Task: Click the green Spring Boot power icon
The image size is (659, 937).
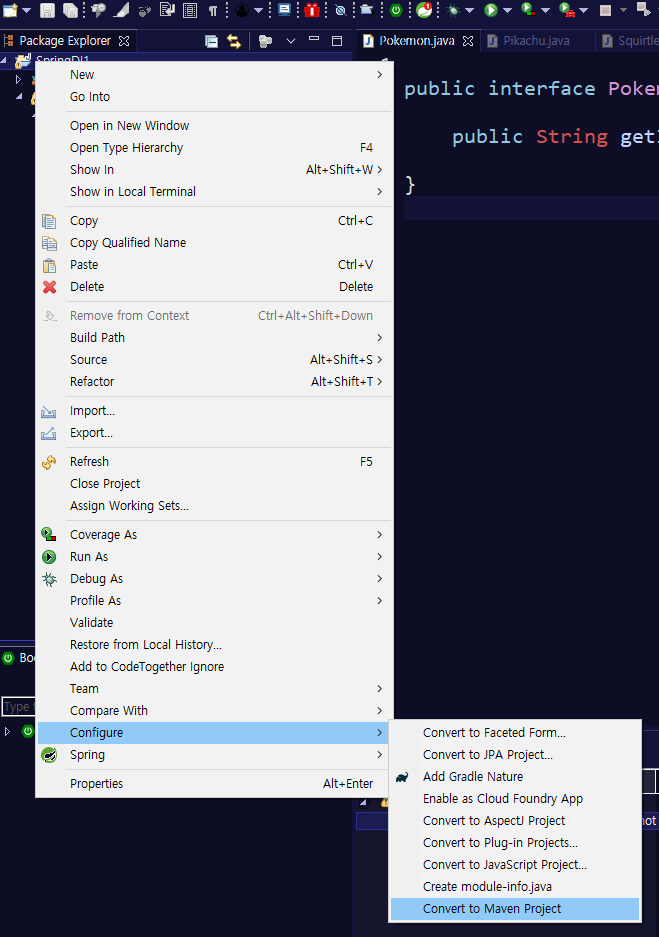Action: click(396, 10)
